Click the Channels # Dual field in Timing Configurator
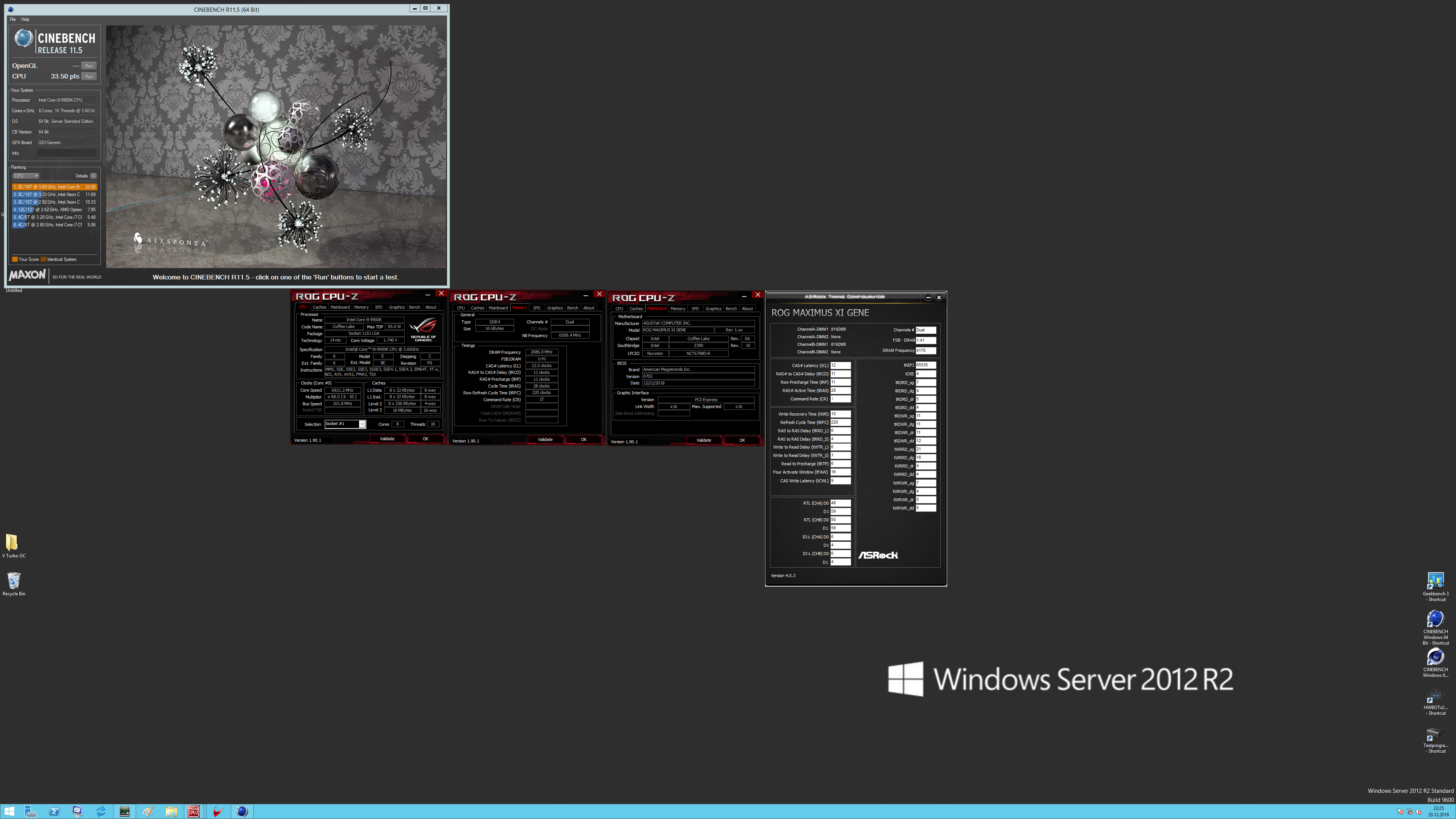Screen dimensions: 1456x819 coord(925,330)
